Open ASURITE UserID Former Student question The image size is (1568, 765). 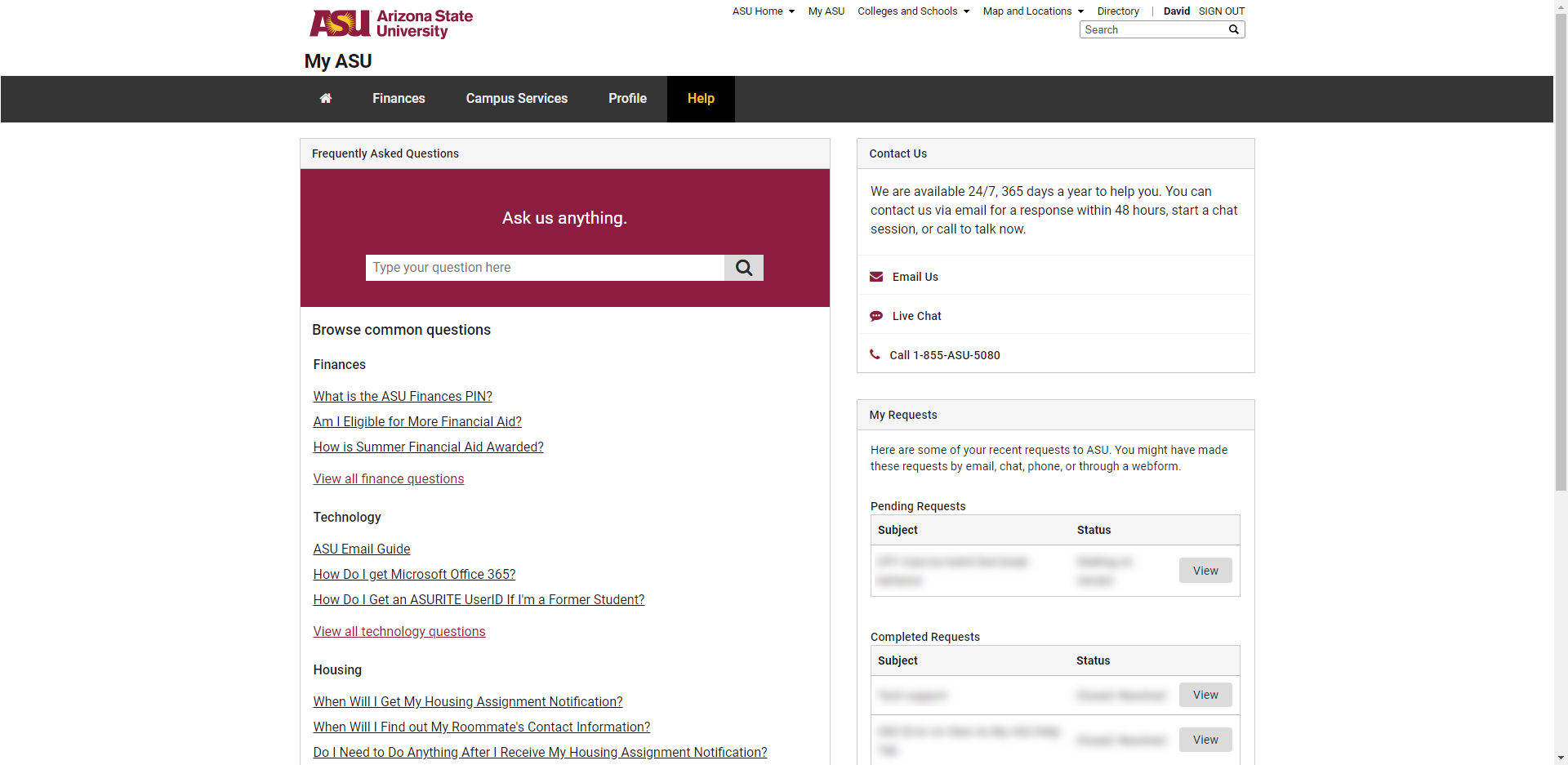[479, 600]
